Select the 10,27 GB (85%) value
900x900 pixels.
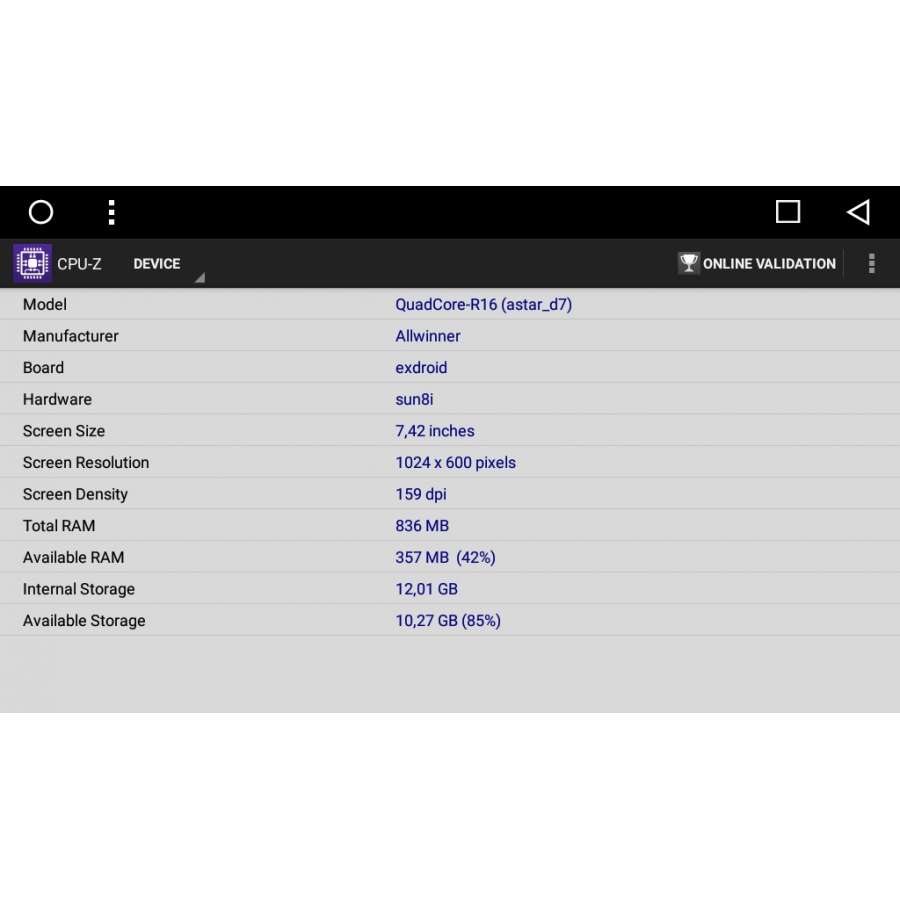pyautogui.click(x=448, y=621)
